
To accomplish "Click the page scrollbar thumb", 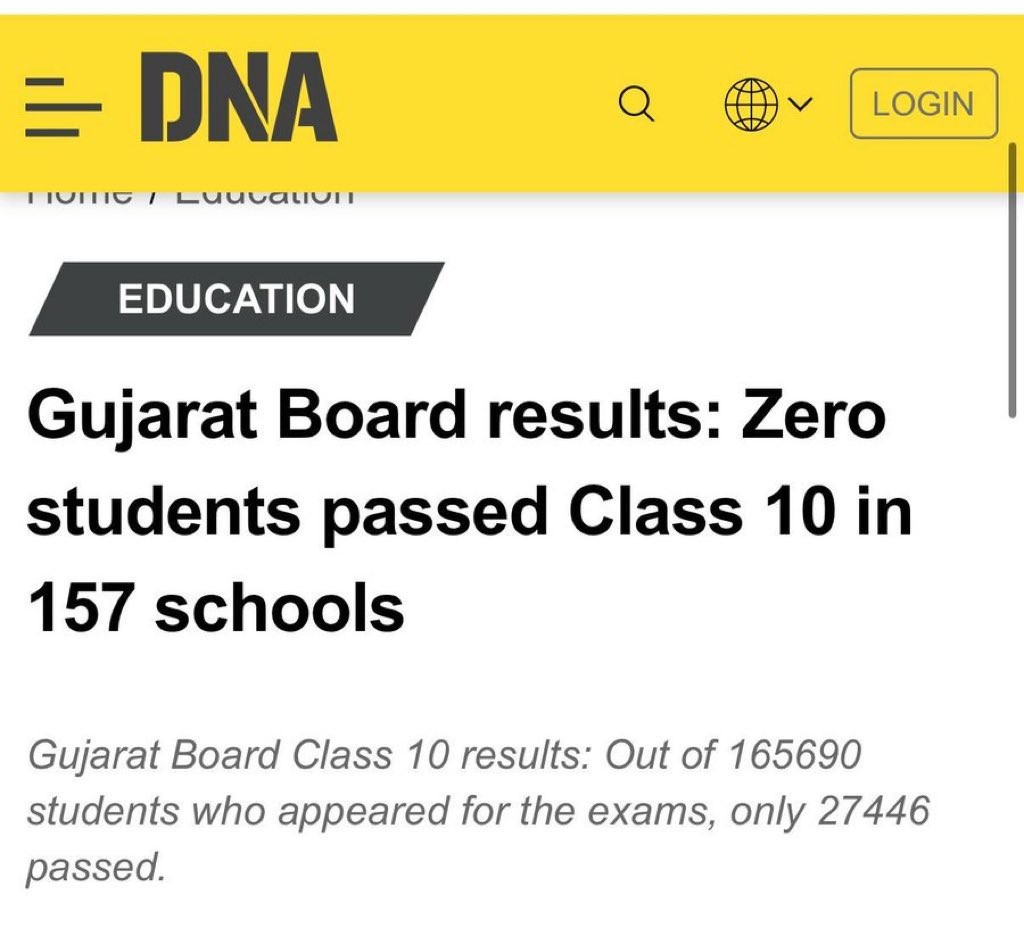I will pyautogui.click(x=1012, y=280).
